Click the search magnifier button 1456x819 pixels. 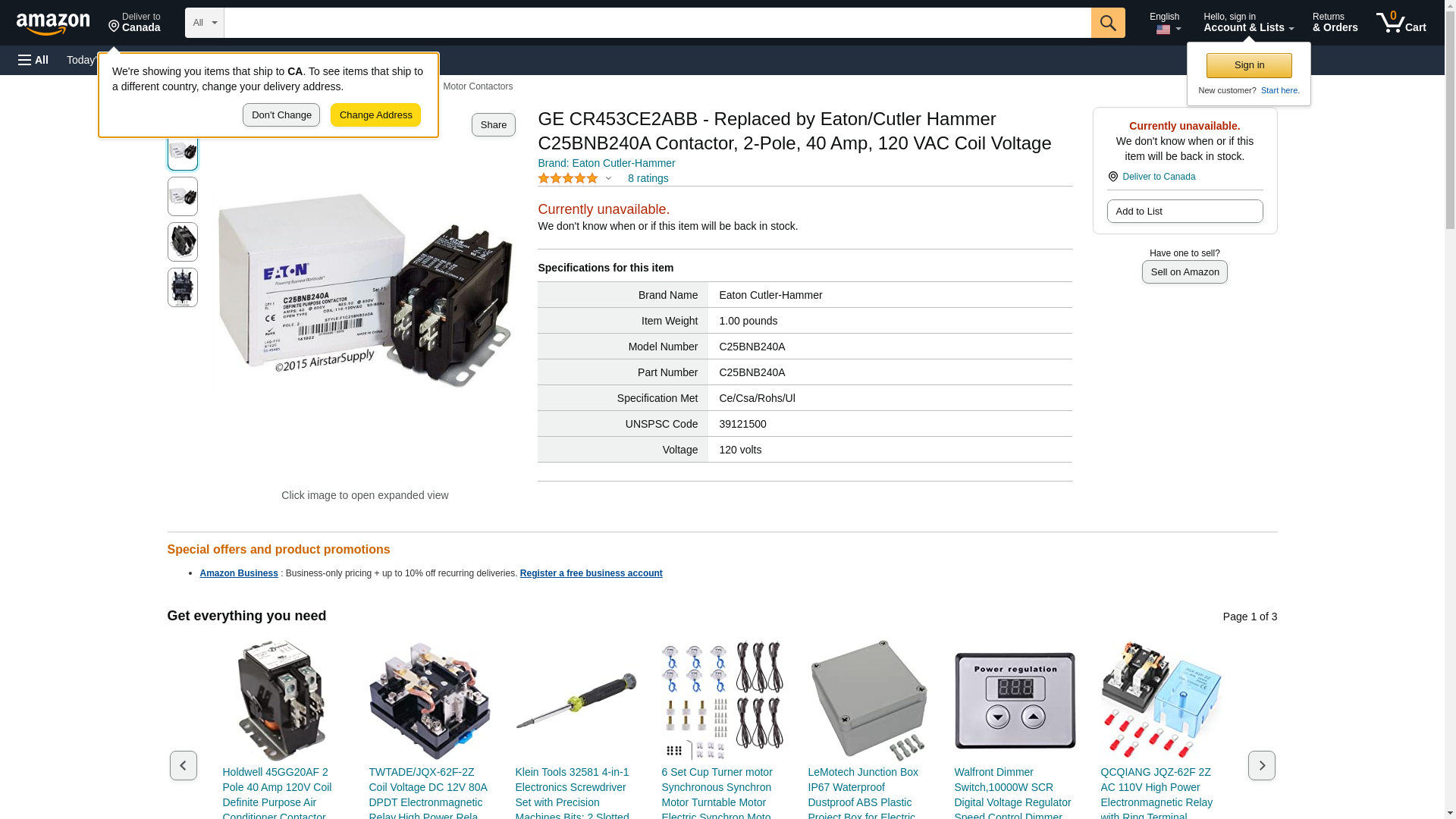click(x=1108, y=23)
